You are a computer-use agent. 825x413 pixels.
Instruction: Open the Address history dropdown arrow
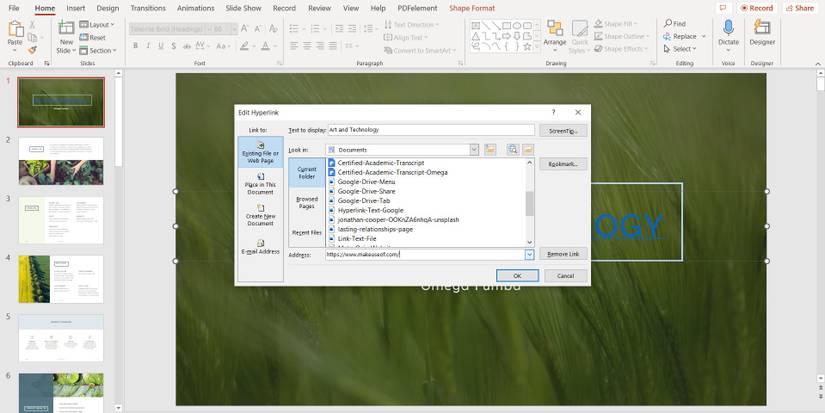[x=529, y=254]
